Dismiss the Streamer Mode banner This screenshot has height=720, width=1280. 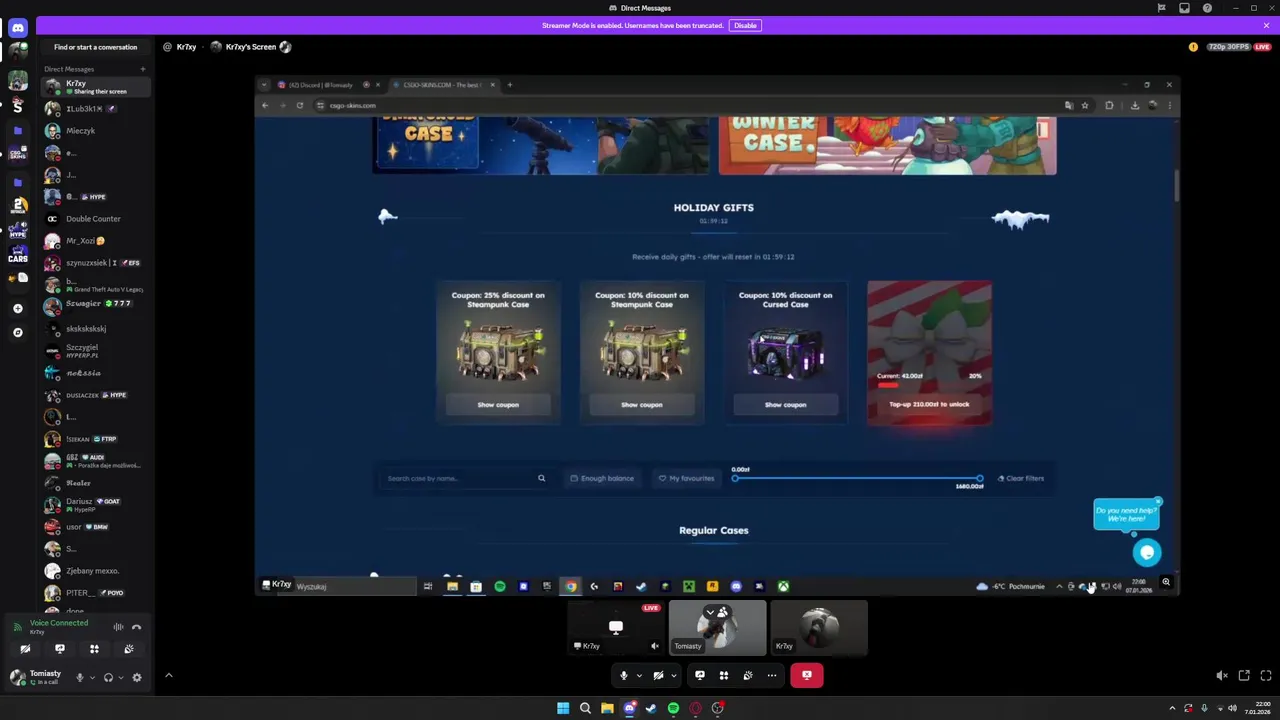(x=1266, y=25)
